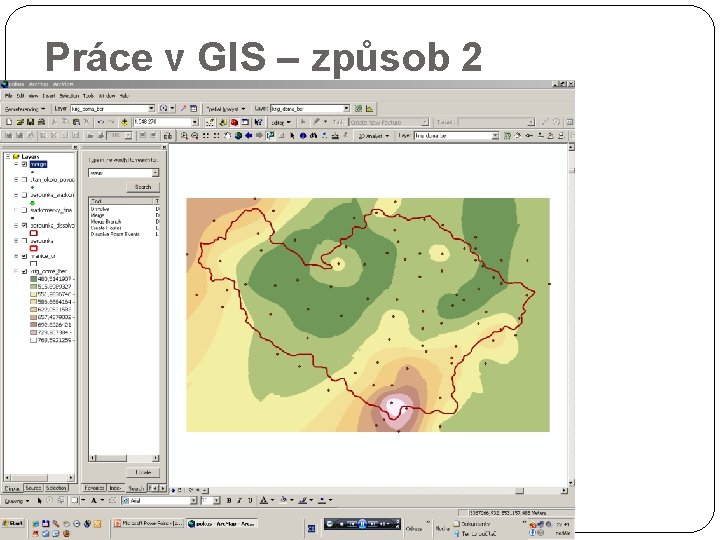Click the Fill Color bucket icon
Viewport: 720px width, 540px height.
coord(283,501)
